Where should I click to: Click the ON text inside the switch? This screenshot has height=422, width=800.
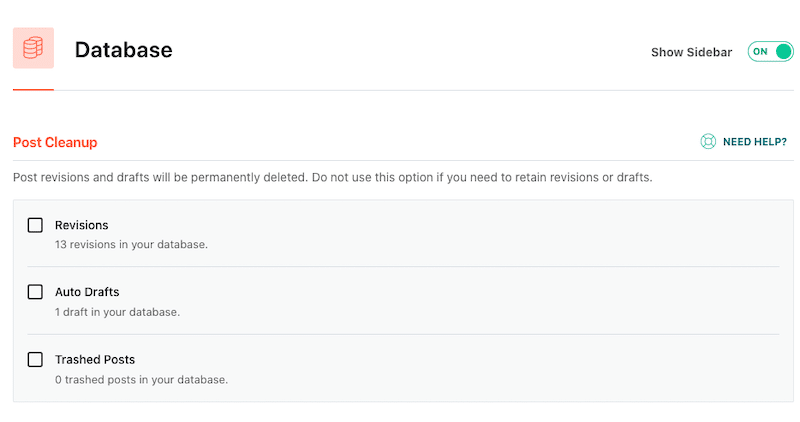[761, 52]
